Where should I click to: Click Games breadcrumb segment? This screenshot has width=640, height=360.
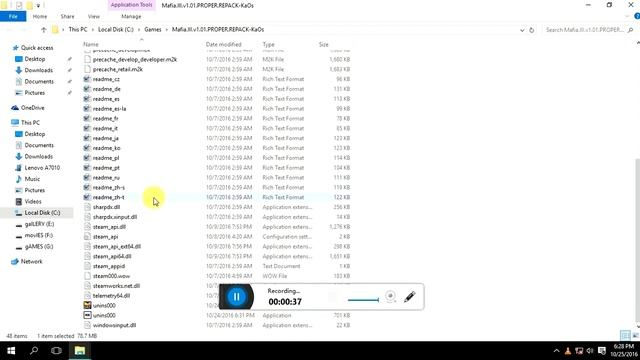click(x=153, y=29)
